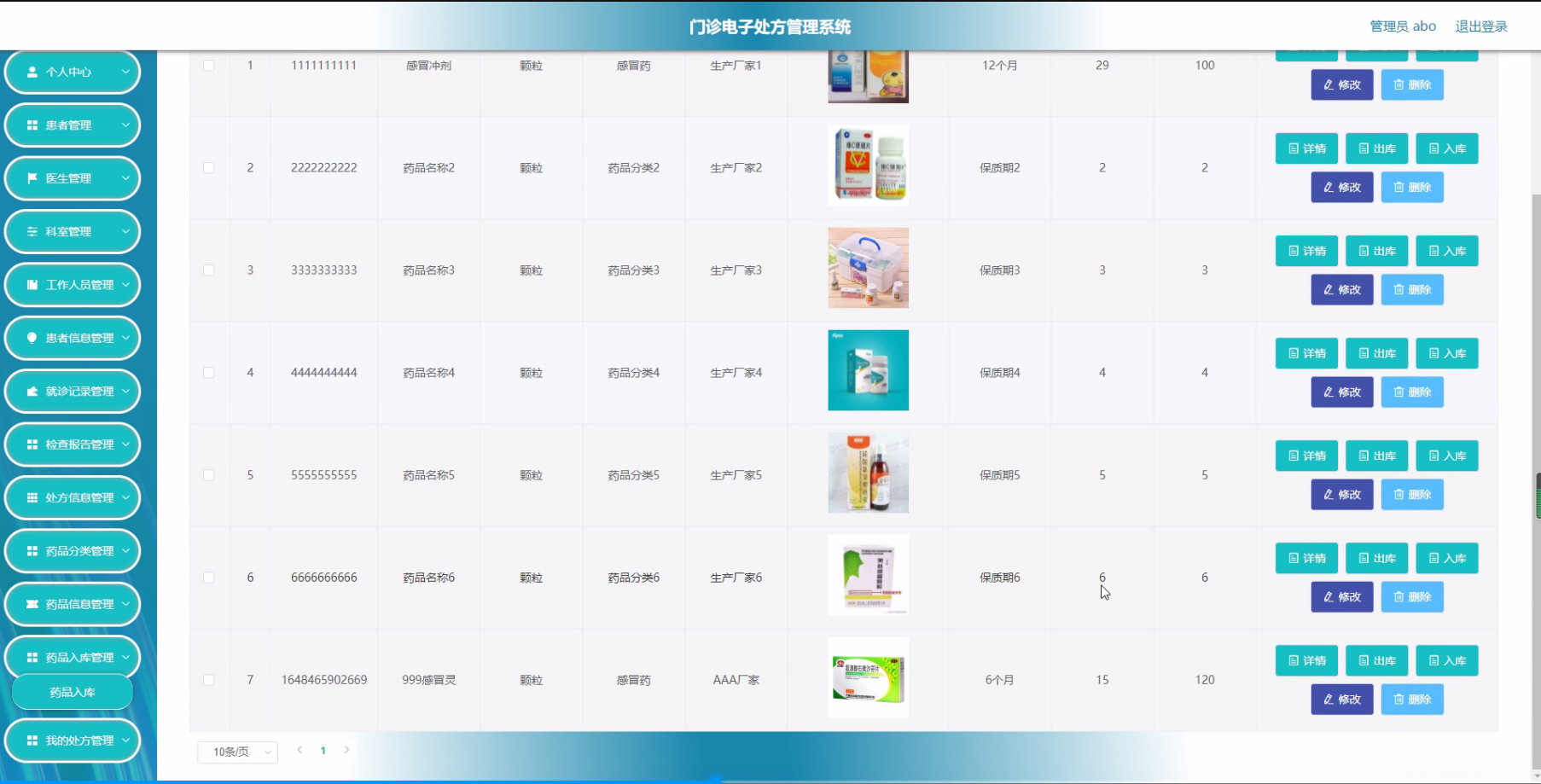Open the 药品名称5 syrup bottle image
1541x784 pixels.
[x=868, y=473]
